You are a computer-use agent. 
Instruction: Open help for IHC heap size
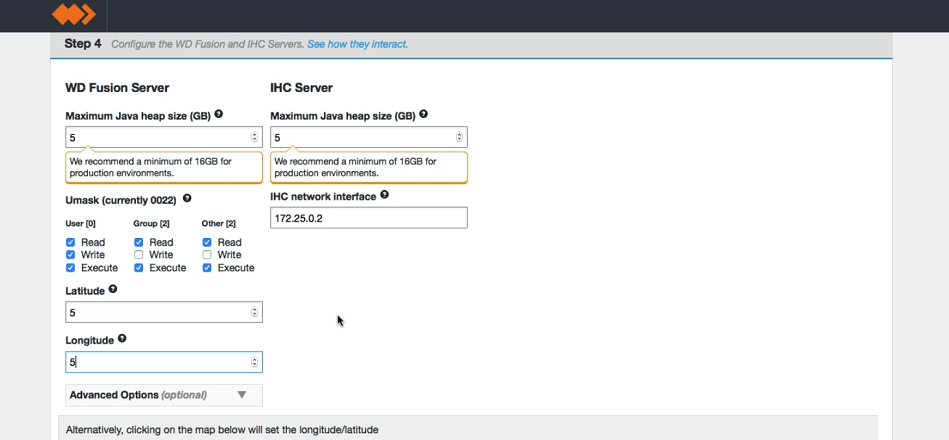[424, 114]
